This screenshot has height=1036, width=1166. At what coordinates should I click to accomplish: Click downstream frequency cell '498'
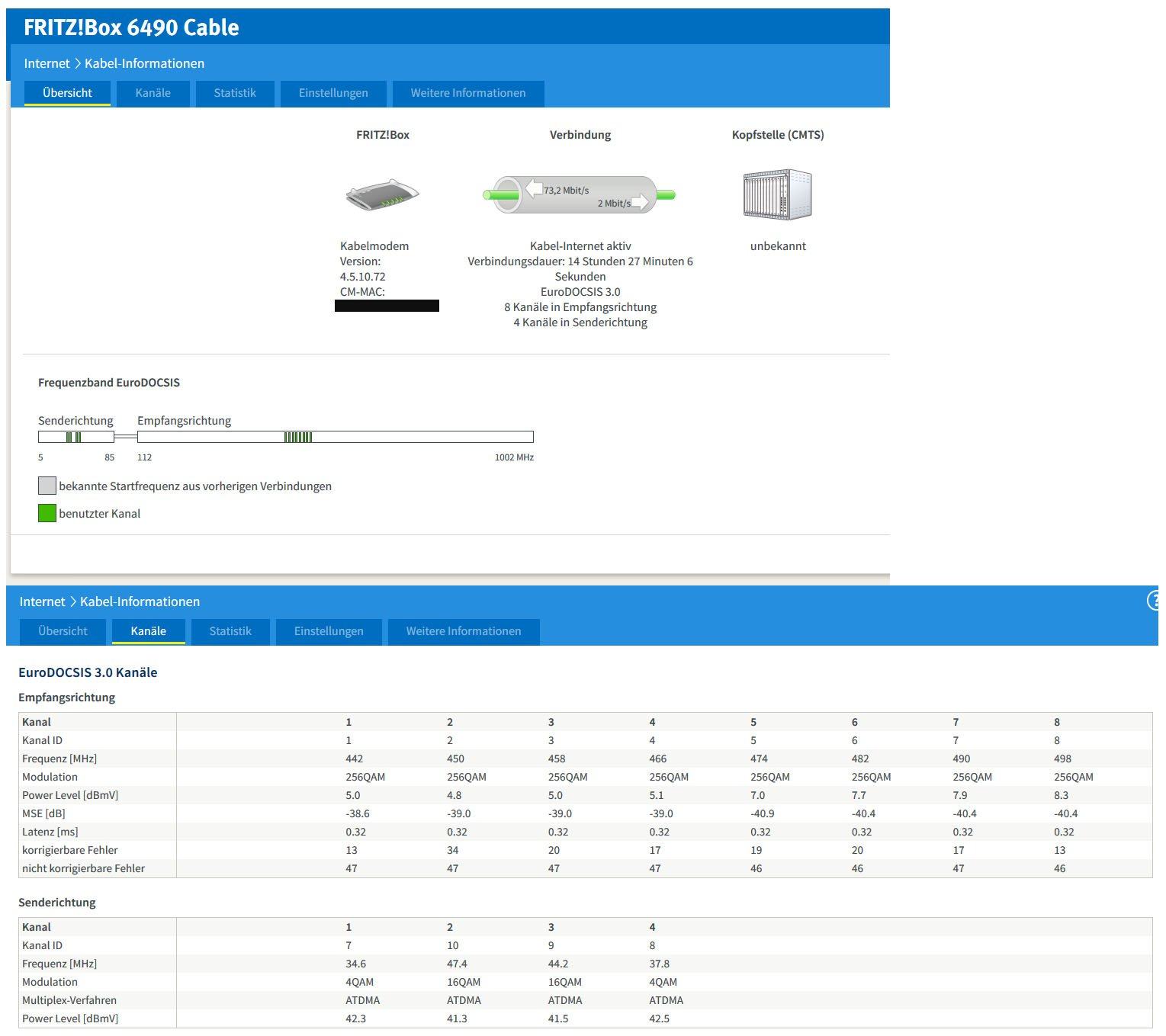(1062, 759)
